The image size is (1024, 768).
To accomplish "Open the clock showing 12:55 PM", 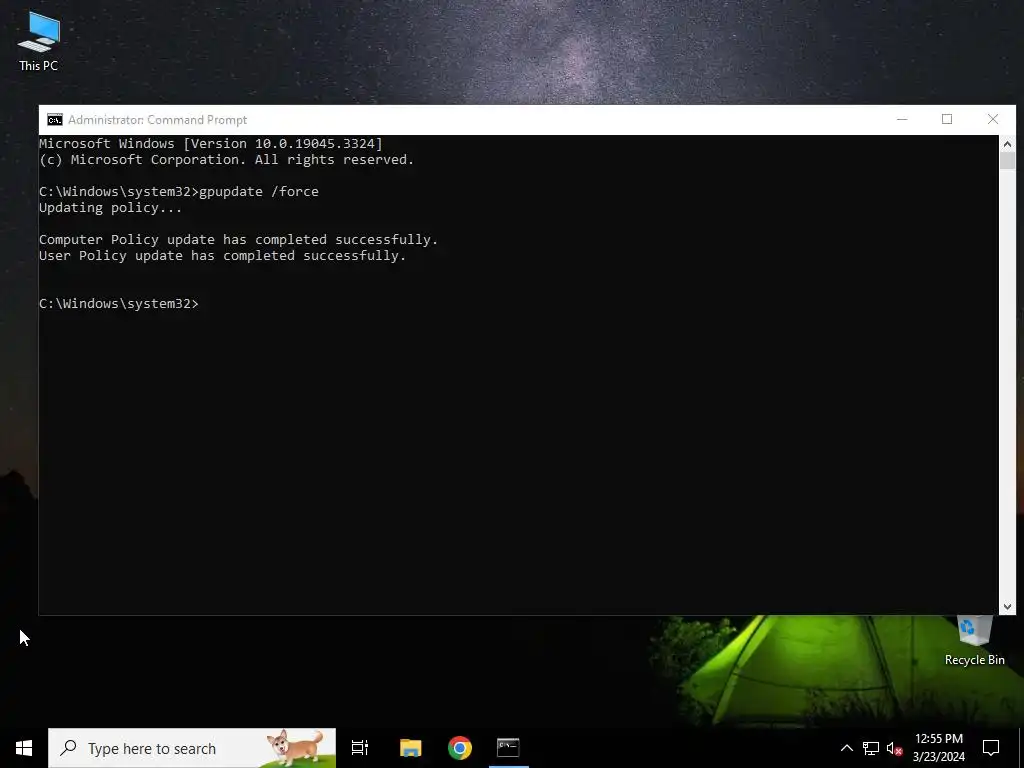I will point(938,748).
